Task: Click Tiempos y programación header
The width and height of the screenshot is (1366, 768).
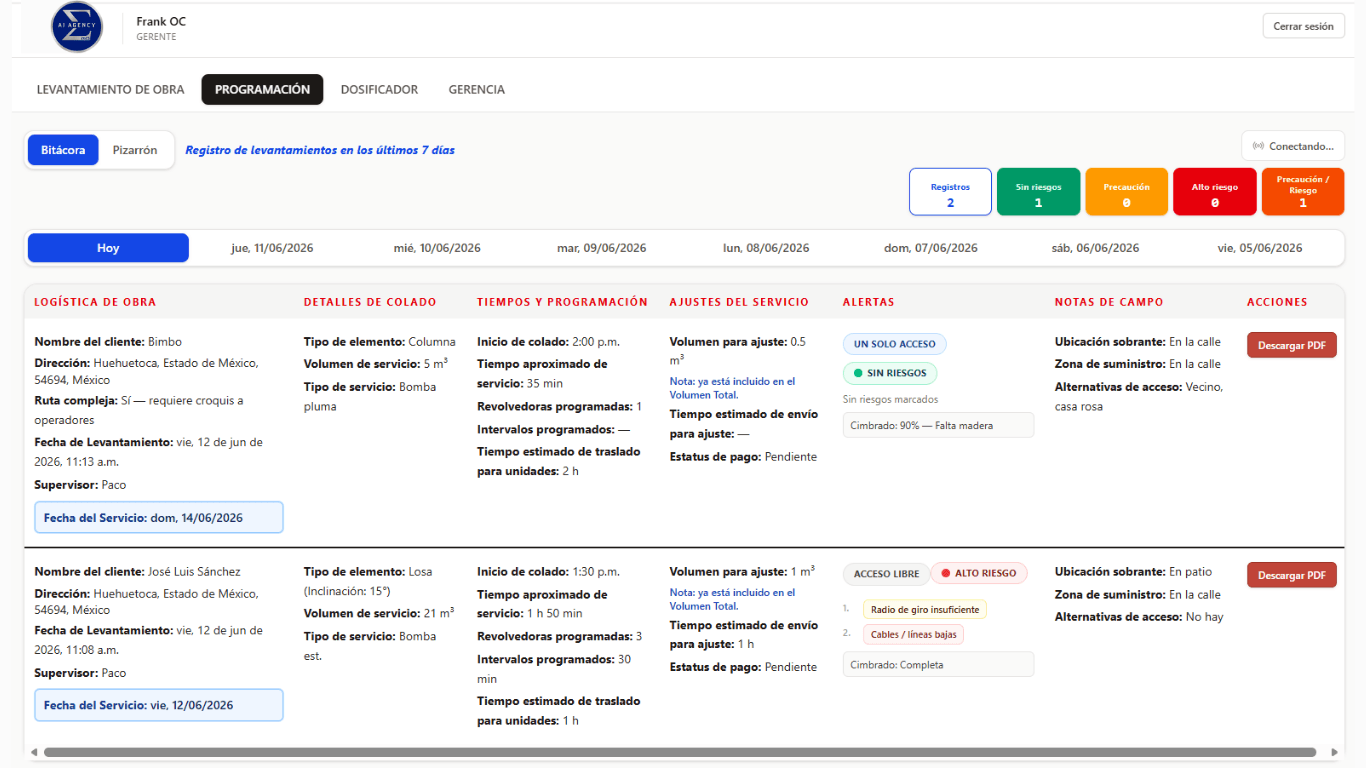Action: click(562, 302)
